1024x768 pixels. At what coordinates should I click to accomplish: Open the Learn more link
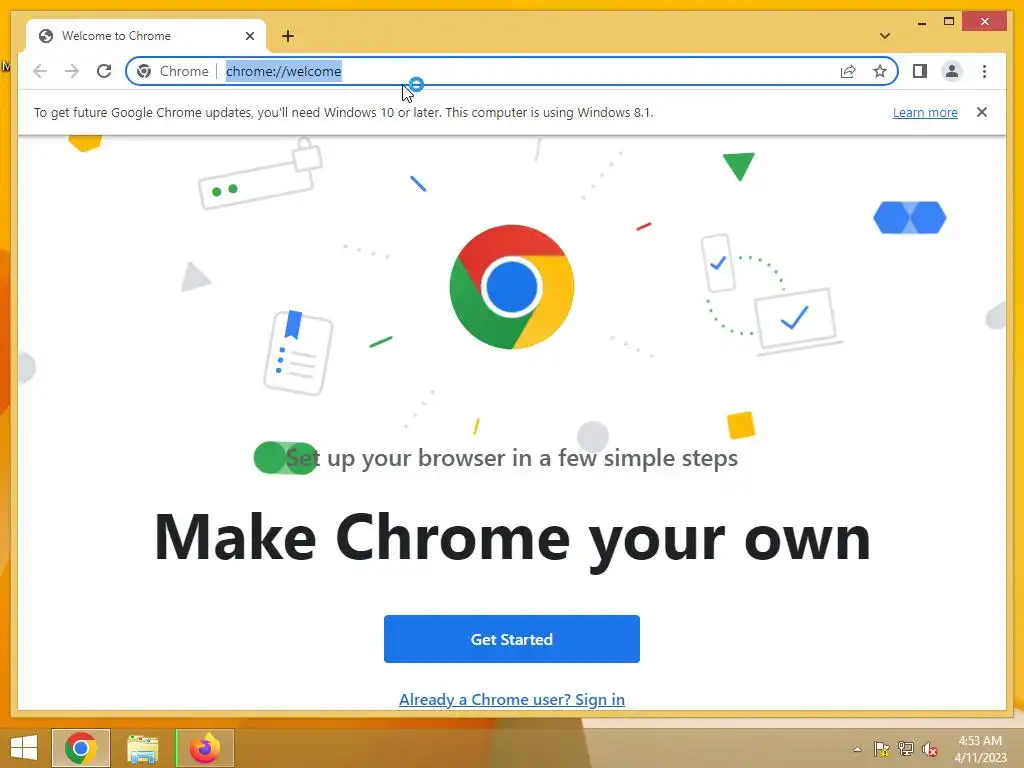click(925, 112)
